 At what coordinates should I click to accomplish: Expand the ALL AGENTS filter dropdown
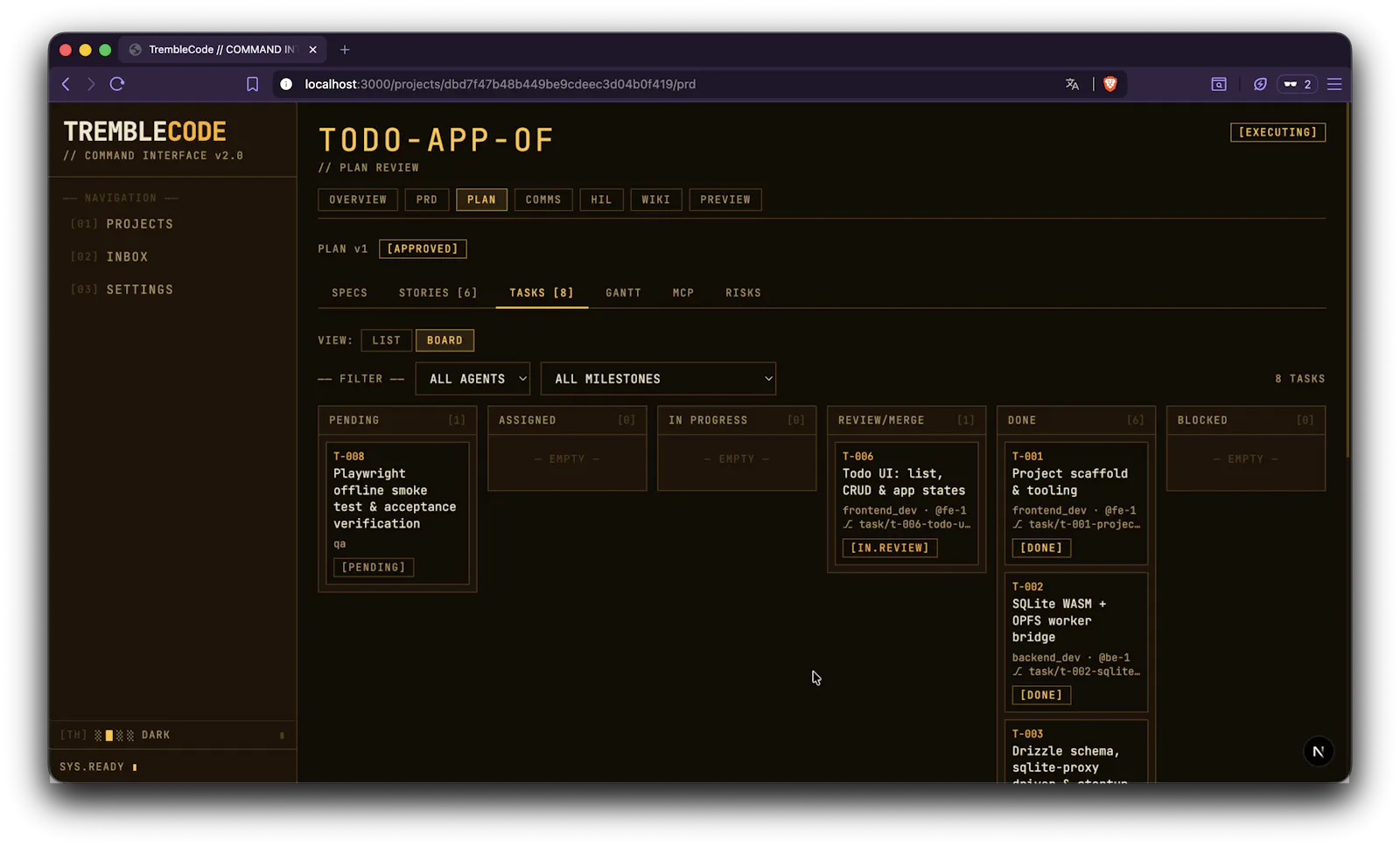click(472, 379)
